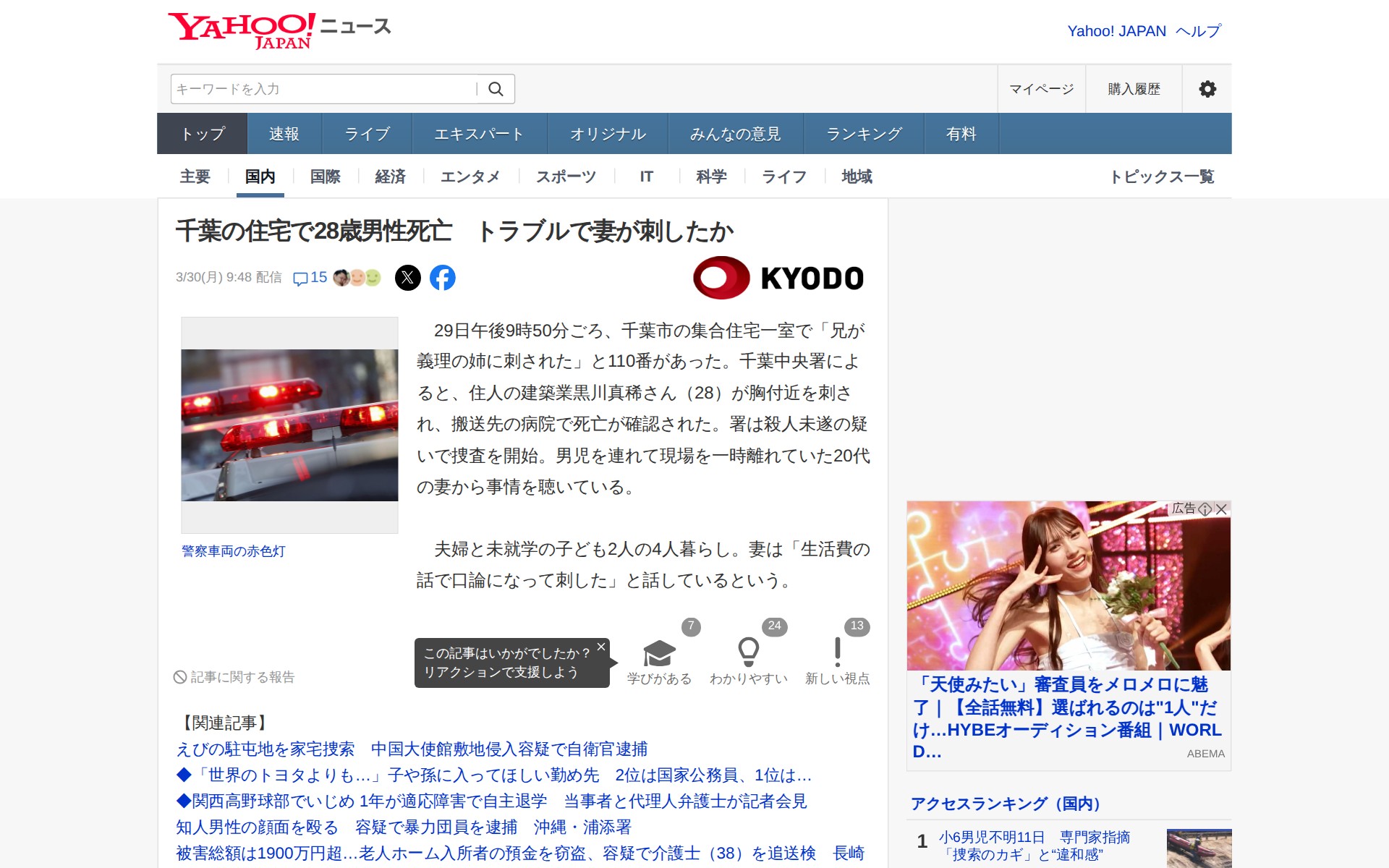Share the article on Facebook
Viewport: 1389px width, 868px height.
click(x=443, y=277)
